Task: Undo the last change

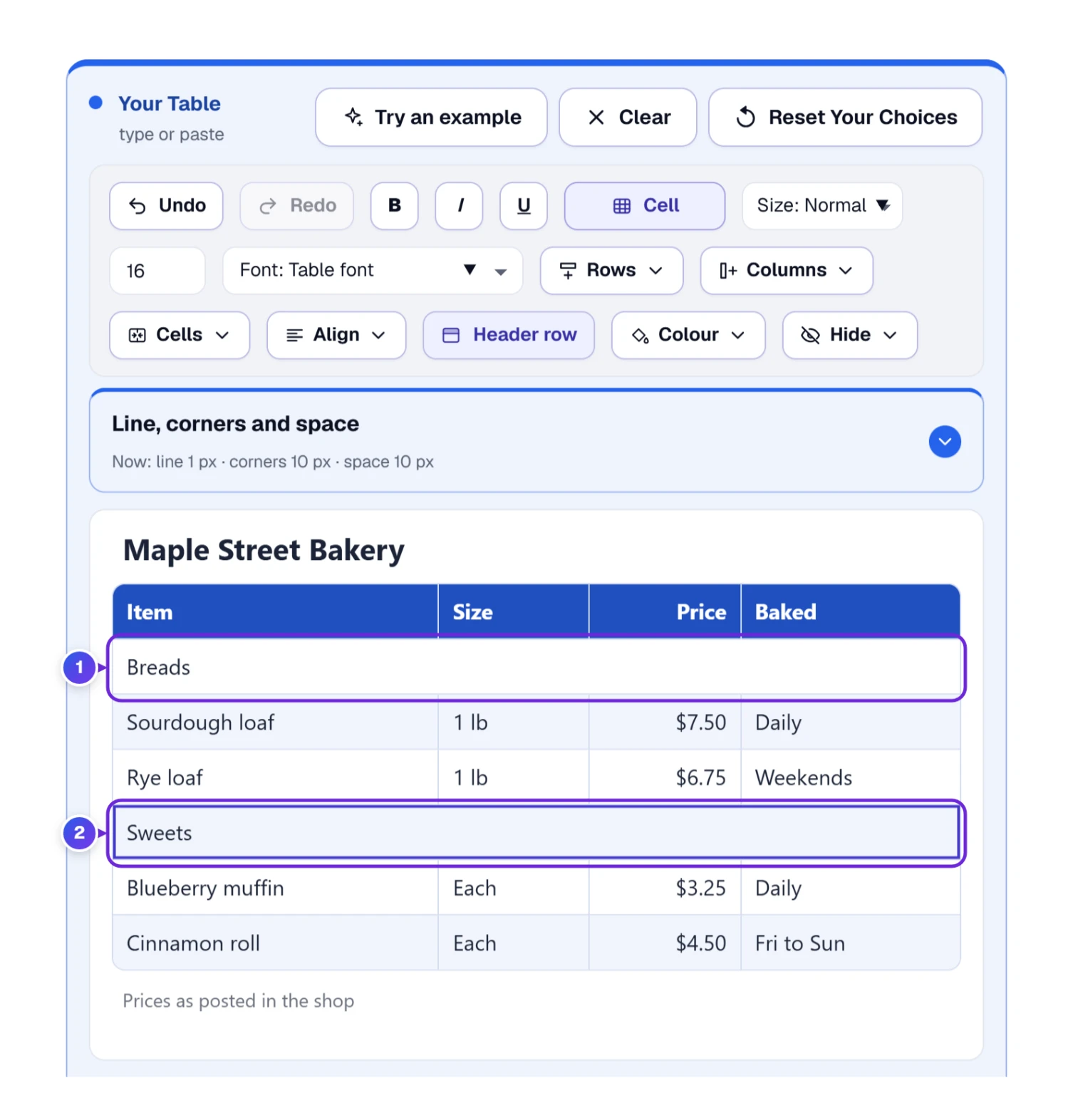Action: tap(166, 206)
